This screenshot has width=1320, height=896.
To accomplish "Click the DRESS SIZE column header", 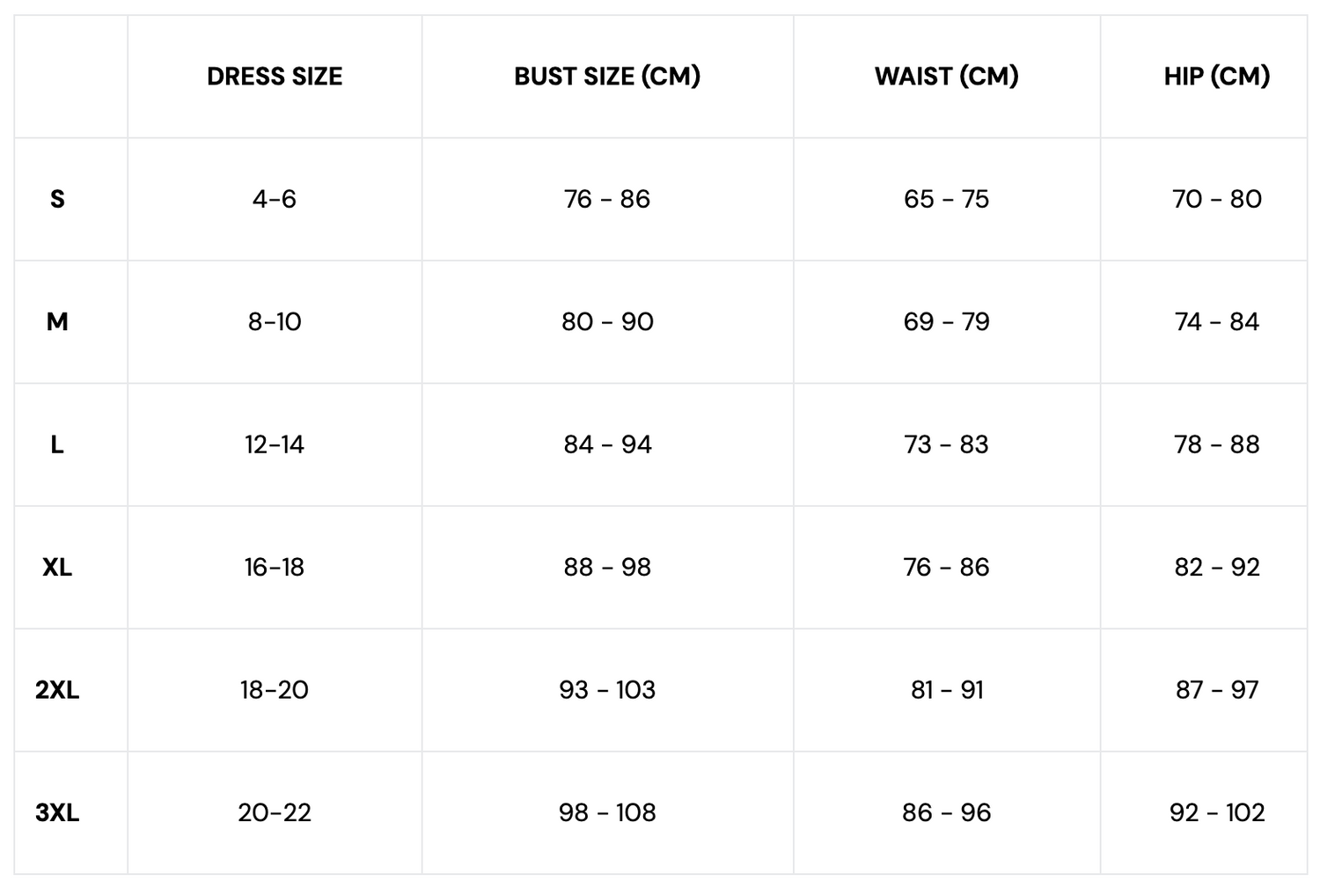I will [275, 77].
